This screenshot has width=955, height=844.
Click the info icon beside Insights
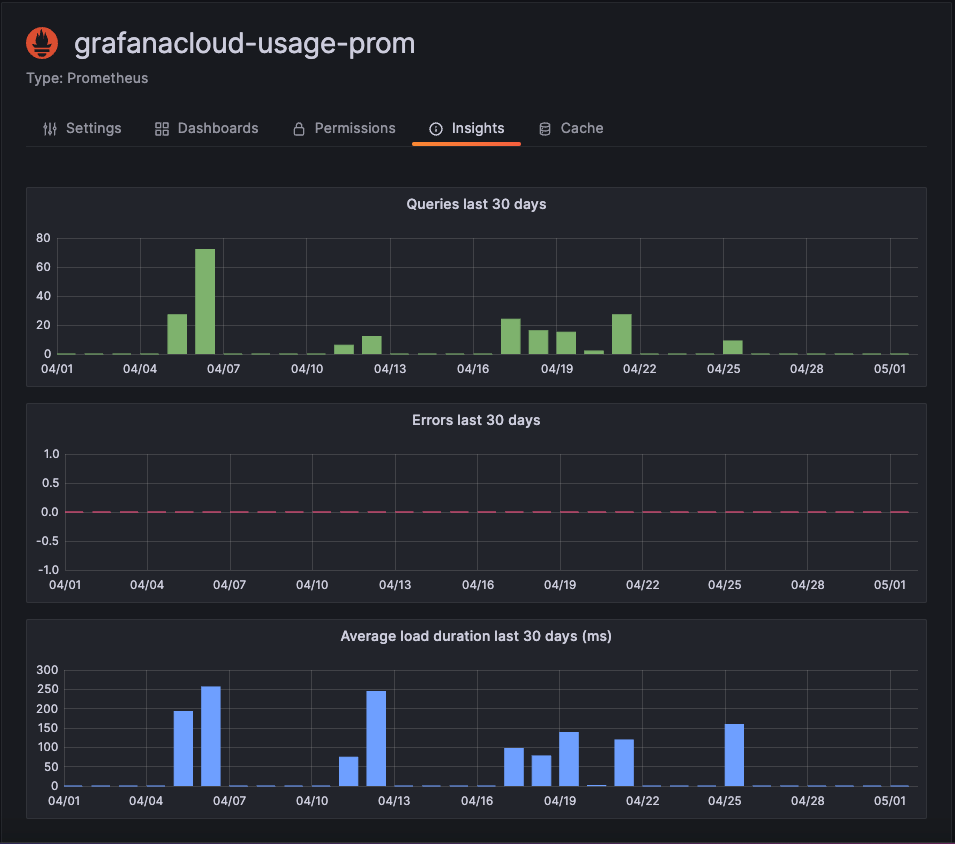point(436,128)
